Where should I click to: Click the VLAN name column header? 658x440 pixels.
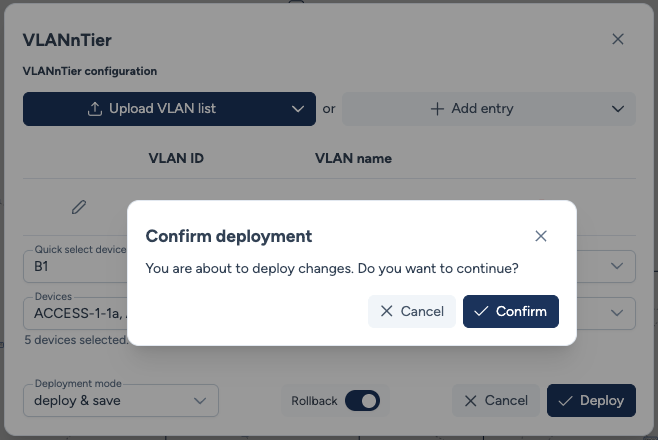pos(353,158)
